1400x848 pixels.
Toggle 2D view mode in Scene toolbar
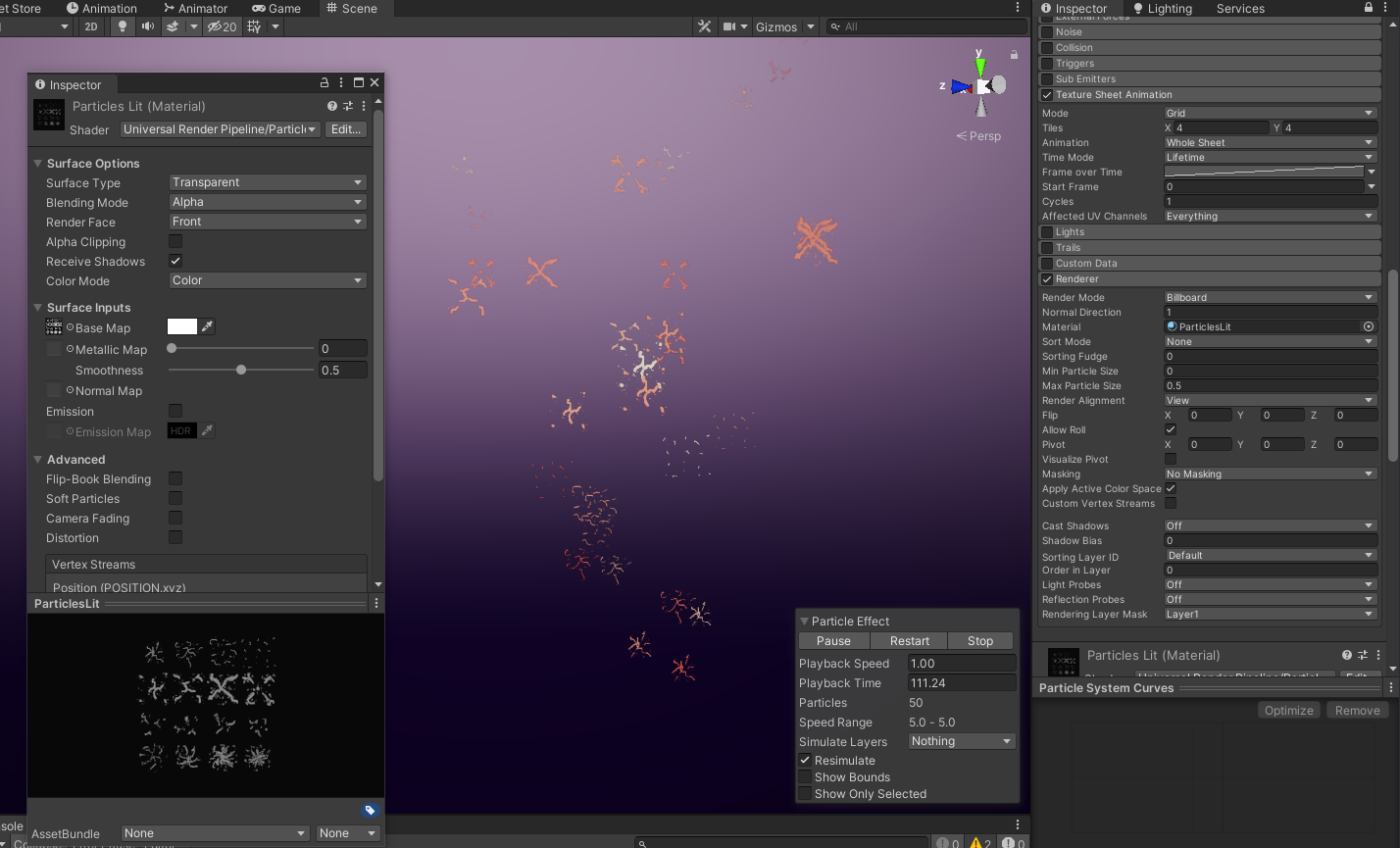click(91, 26)
